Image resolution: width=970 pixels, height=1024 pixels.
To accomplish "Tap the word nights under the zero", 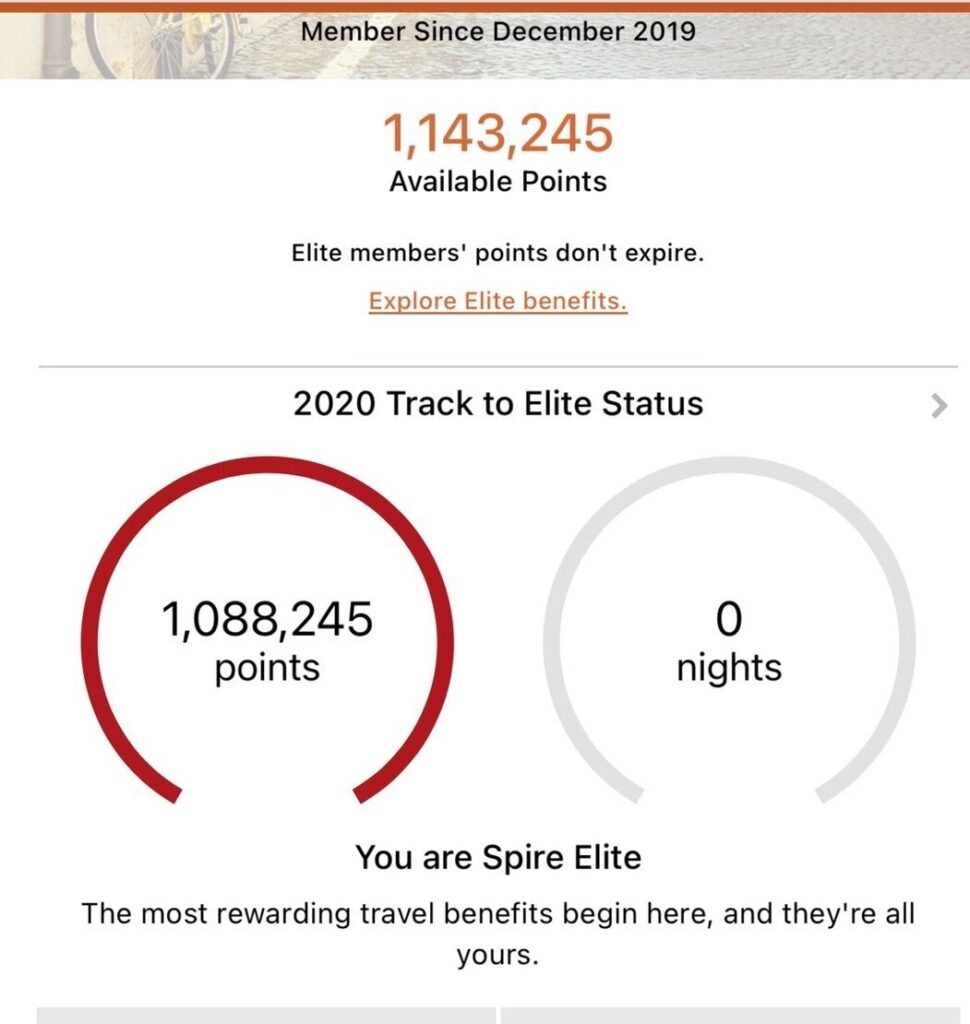I will tap(729, 667).
